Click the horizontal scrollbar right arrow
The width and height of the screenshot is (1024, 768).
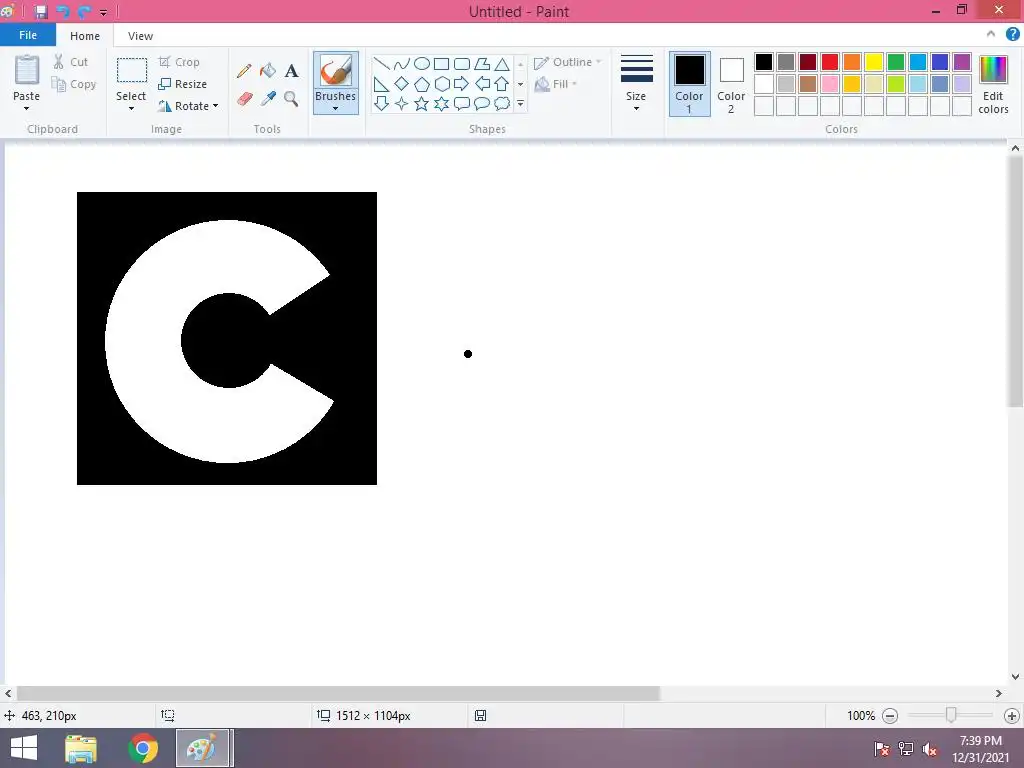pyautogui.click(x=999, y=694)
